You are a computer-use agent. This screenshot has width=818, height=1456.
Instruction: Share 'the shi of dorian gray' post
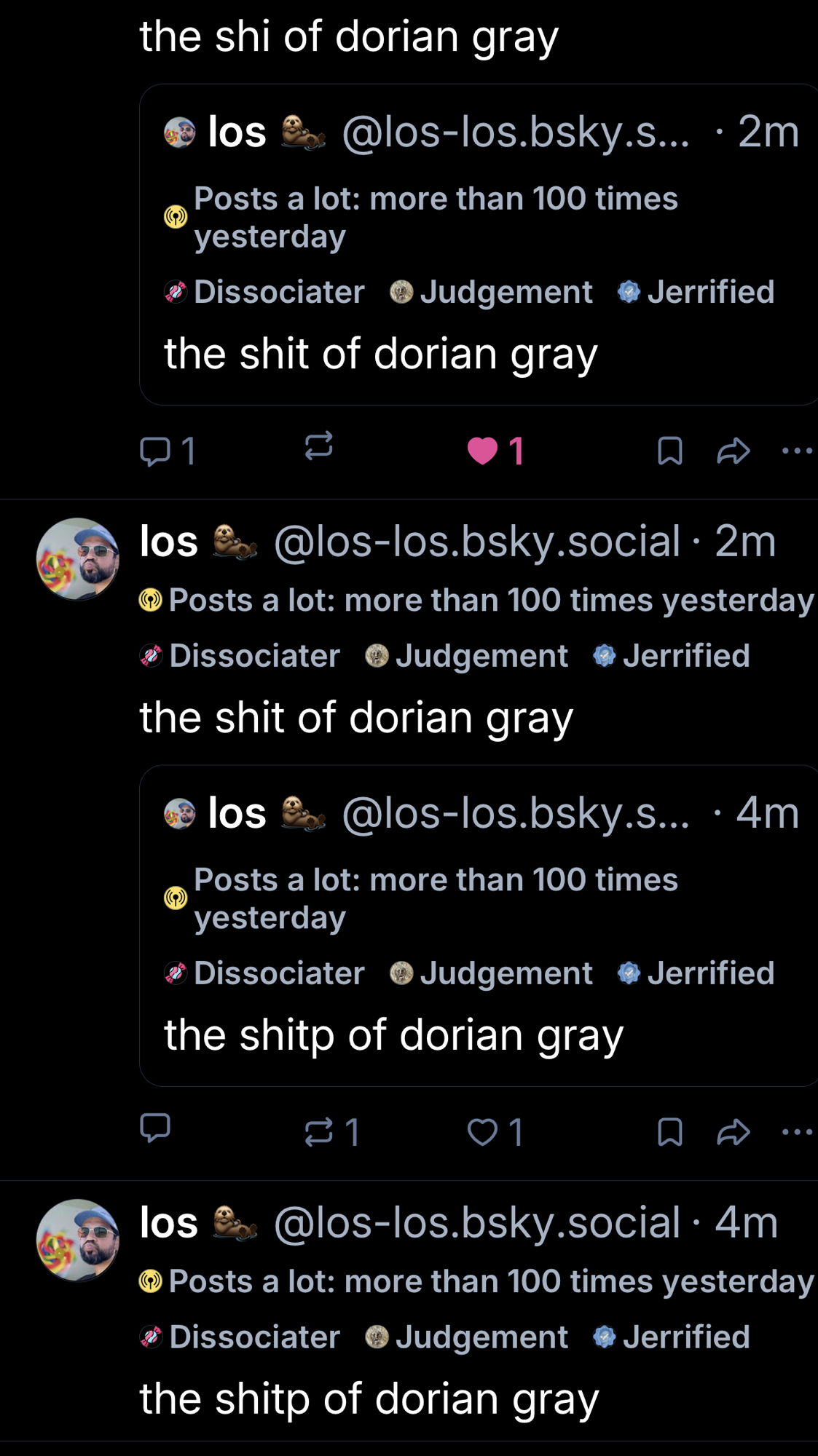click(x=733, y=451)
